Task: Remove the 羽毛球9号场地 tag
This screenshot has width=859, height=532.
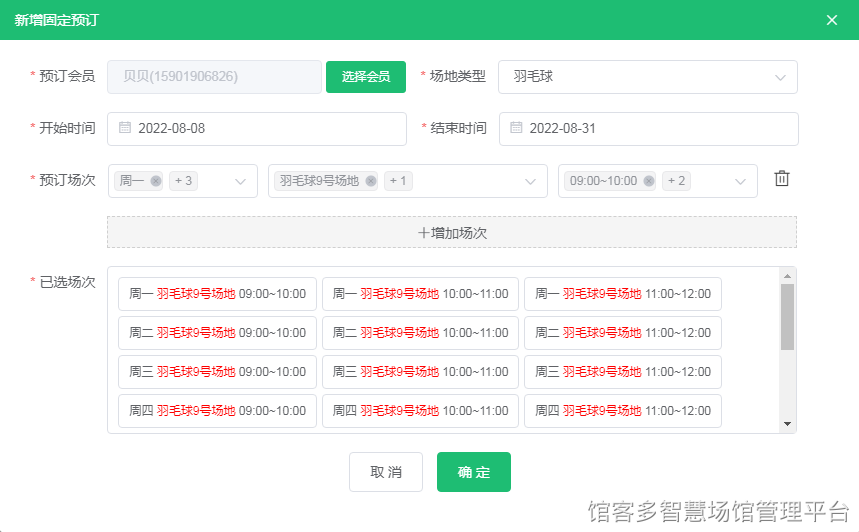Action: pyautogui.click(x=371, y=181)
